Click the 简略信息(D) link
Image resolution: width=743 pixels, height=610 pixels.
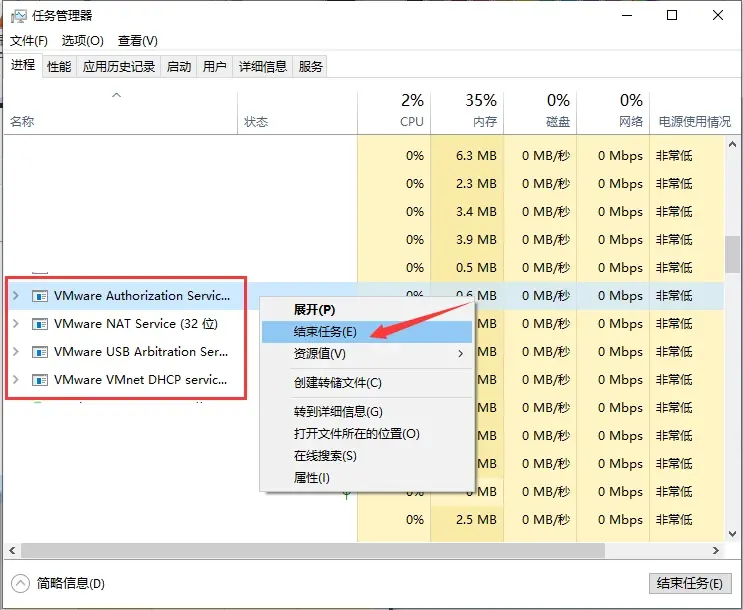click(71, 583)
